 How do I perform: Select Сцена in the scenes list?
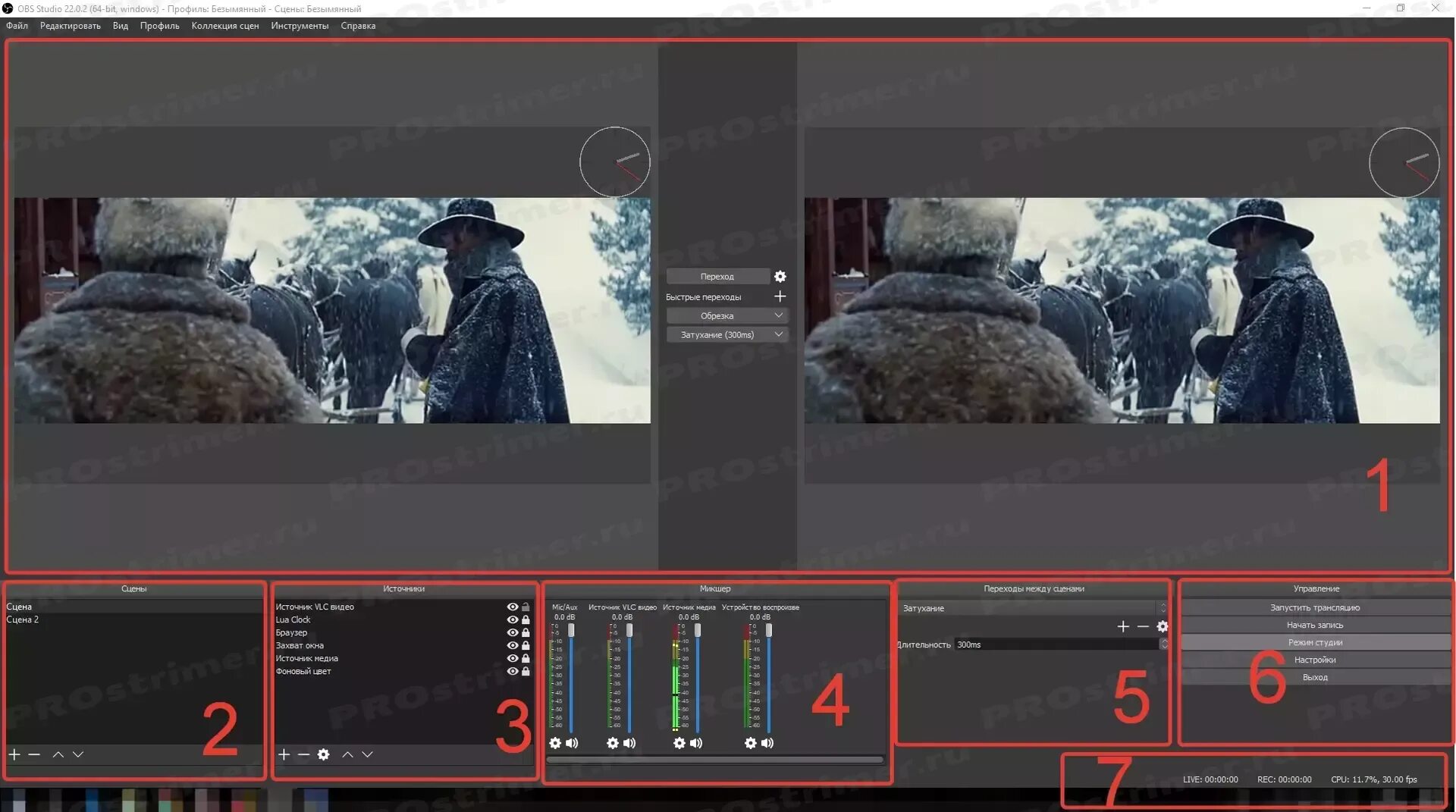click(x=134, y=607)
